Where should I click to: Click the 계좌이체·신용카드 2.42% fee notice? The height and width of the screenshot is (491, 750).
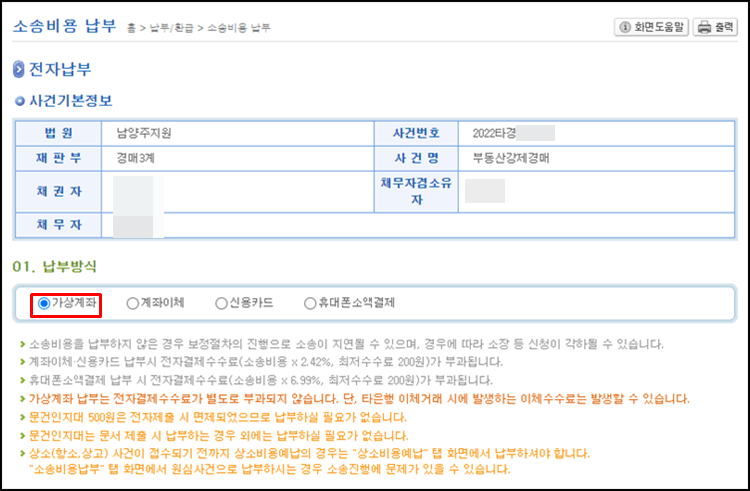tap(266, 362)
